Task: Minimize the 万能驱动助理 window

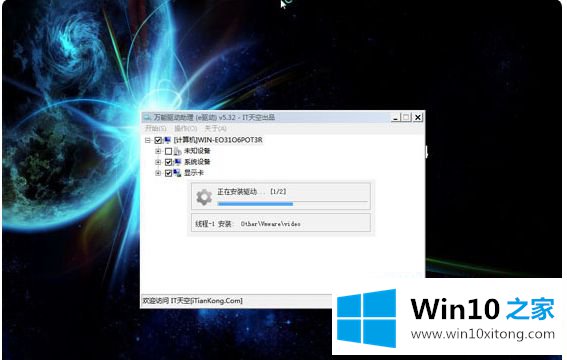Action: click(x=396, y=117)
